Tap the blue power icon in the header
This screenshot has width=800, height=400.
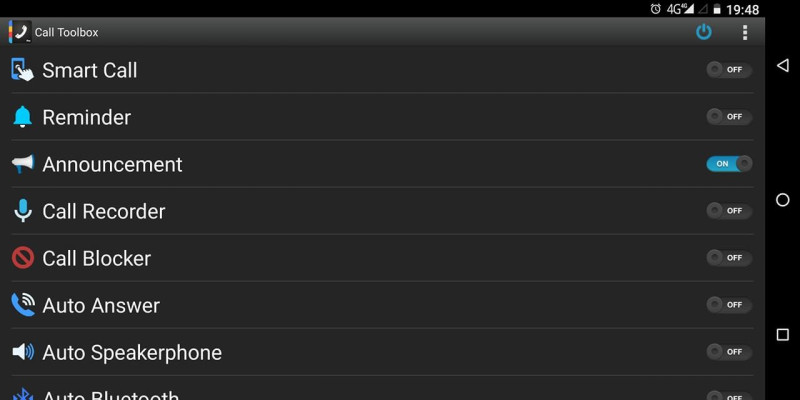click(x=704, y=32)
